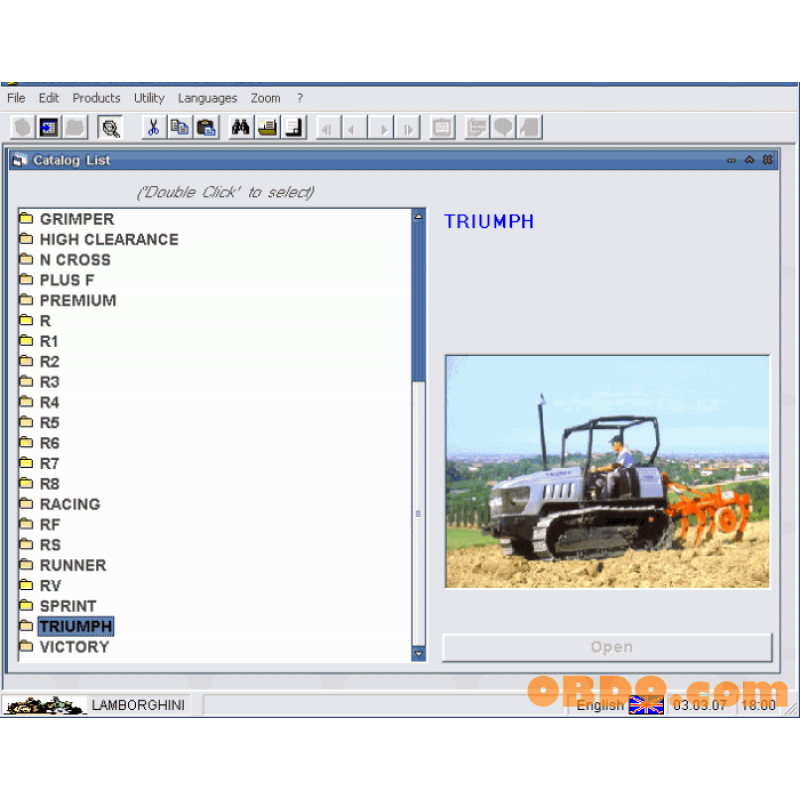Open the Products menu
This screenshot has width=800, height=800.
pyautogui.click(x=96, y=98)
